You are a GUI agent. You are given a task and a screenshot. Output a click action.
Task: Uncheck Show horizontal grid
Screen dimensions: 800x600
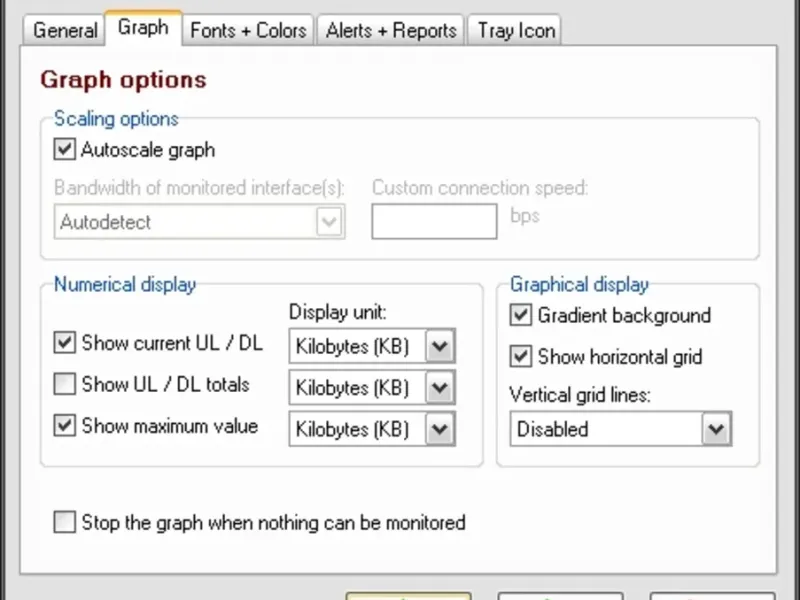tap(520, 357)
